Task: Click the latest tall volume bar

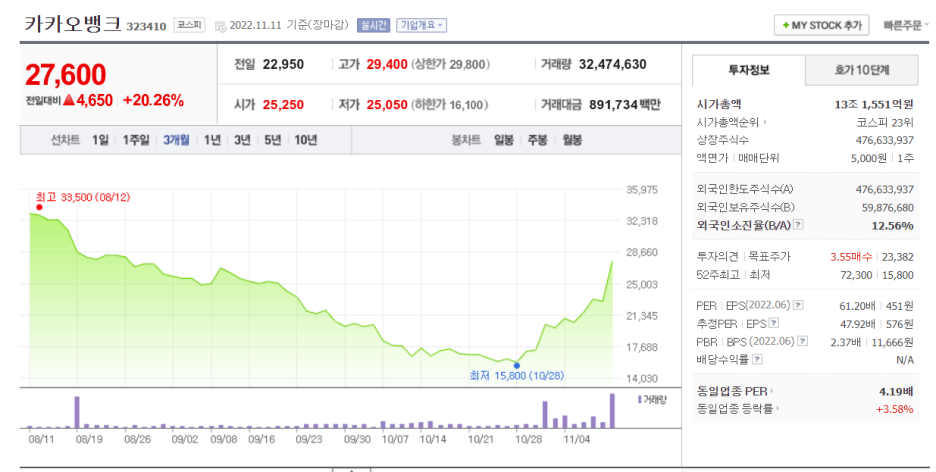Action: (612, 411)
